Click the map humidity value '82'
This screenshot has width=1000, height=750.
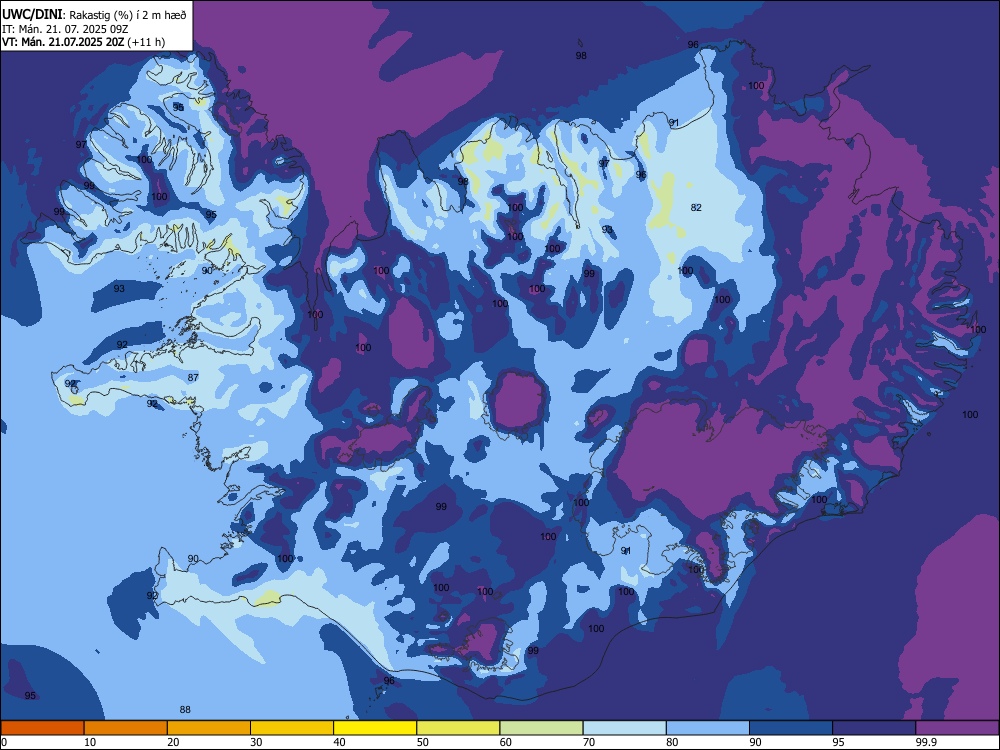(696, 207)
